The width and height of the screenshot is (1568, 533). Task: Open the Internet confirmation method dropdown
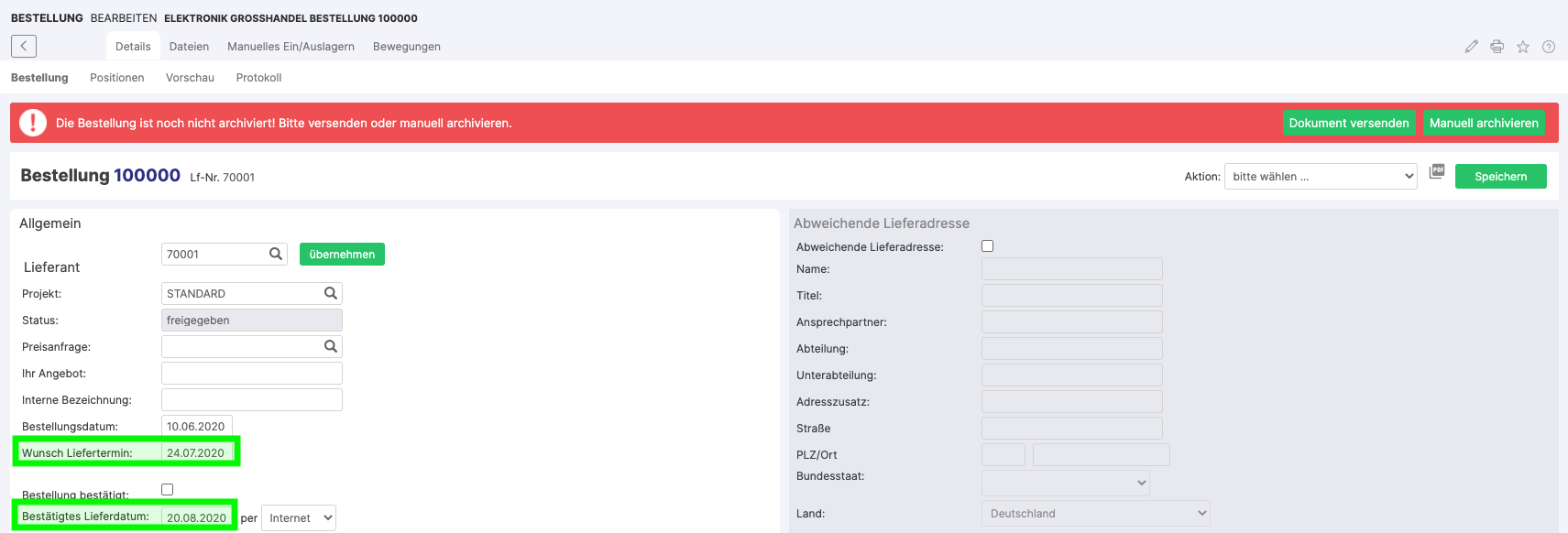click(x=299, y=518)
